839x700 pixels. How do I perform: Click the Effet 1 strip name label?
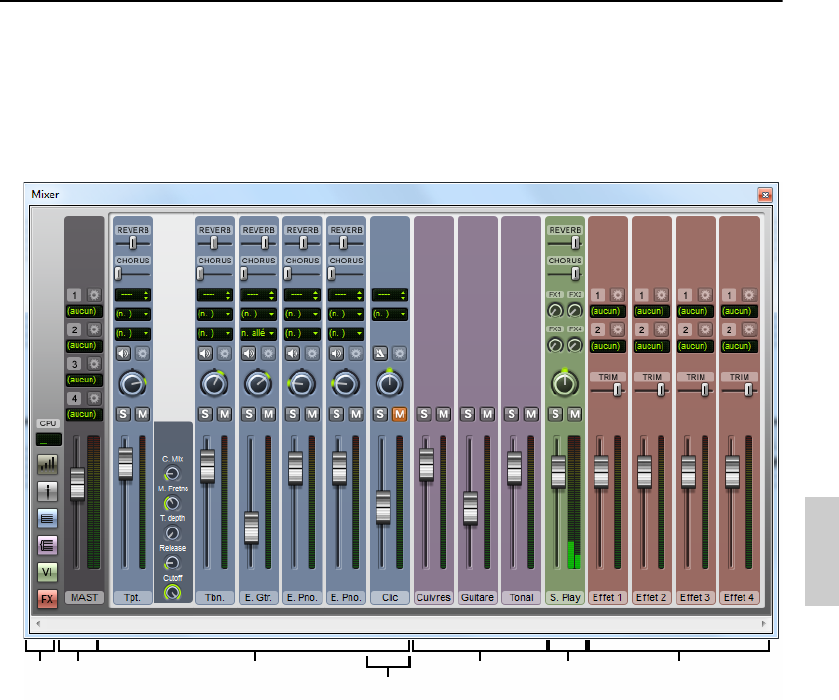click(x=608, y=598)
